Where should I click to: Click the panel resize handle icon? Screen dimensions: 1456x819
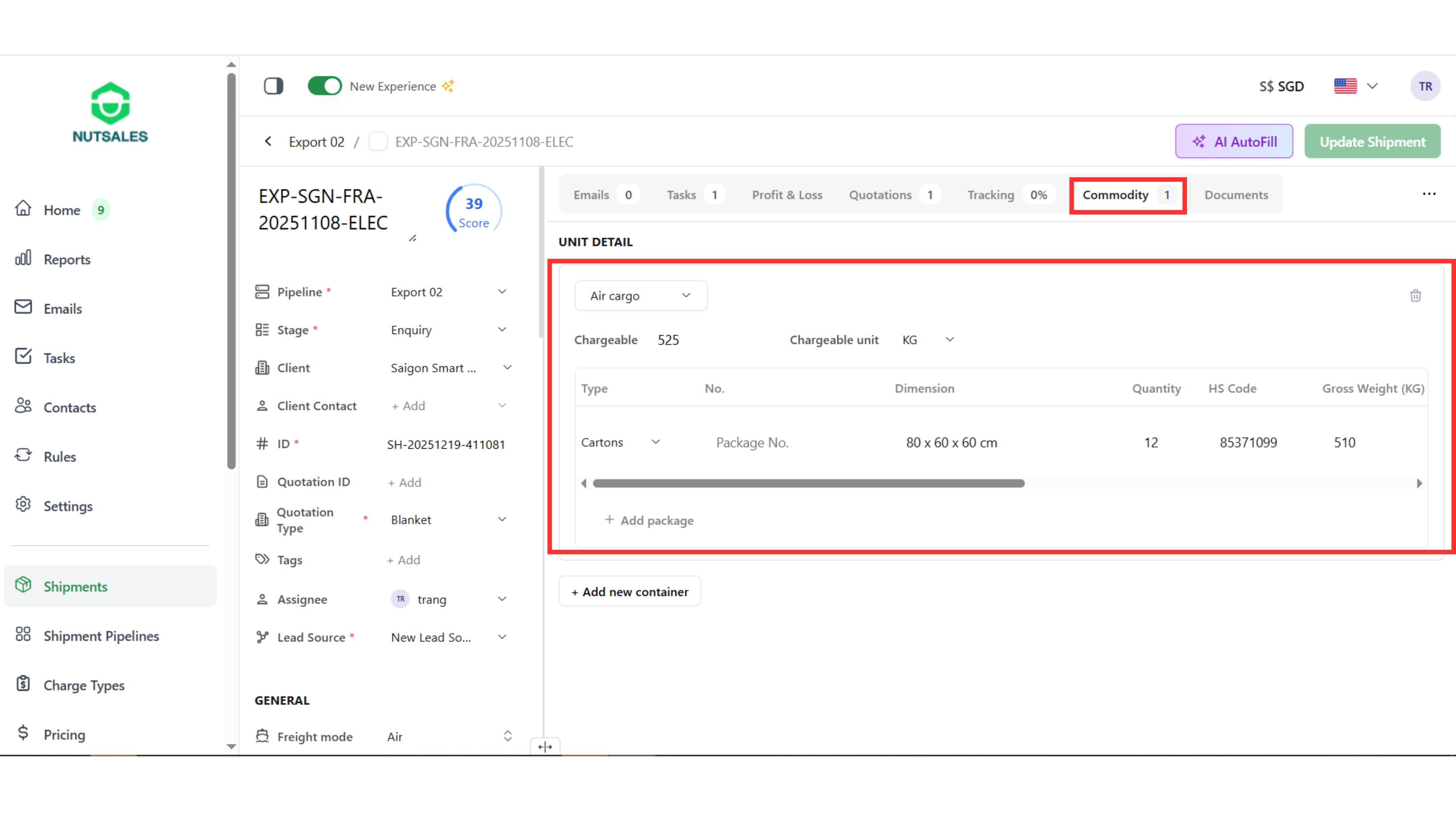coord(545,747)
